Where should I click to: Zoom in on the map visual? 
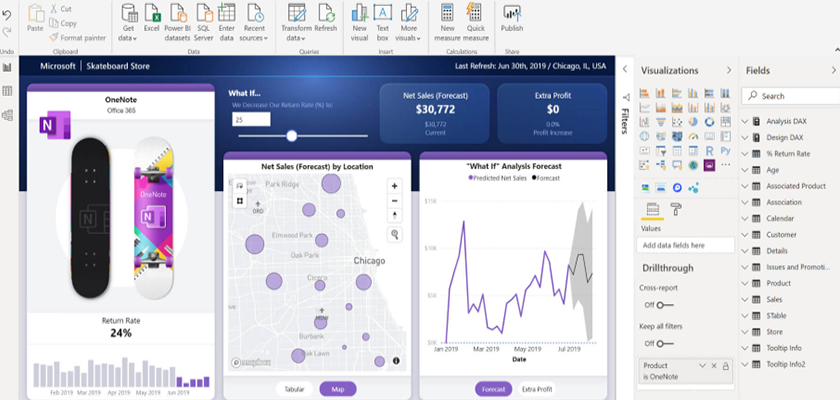tap(395, 186)
